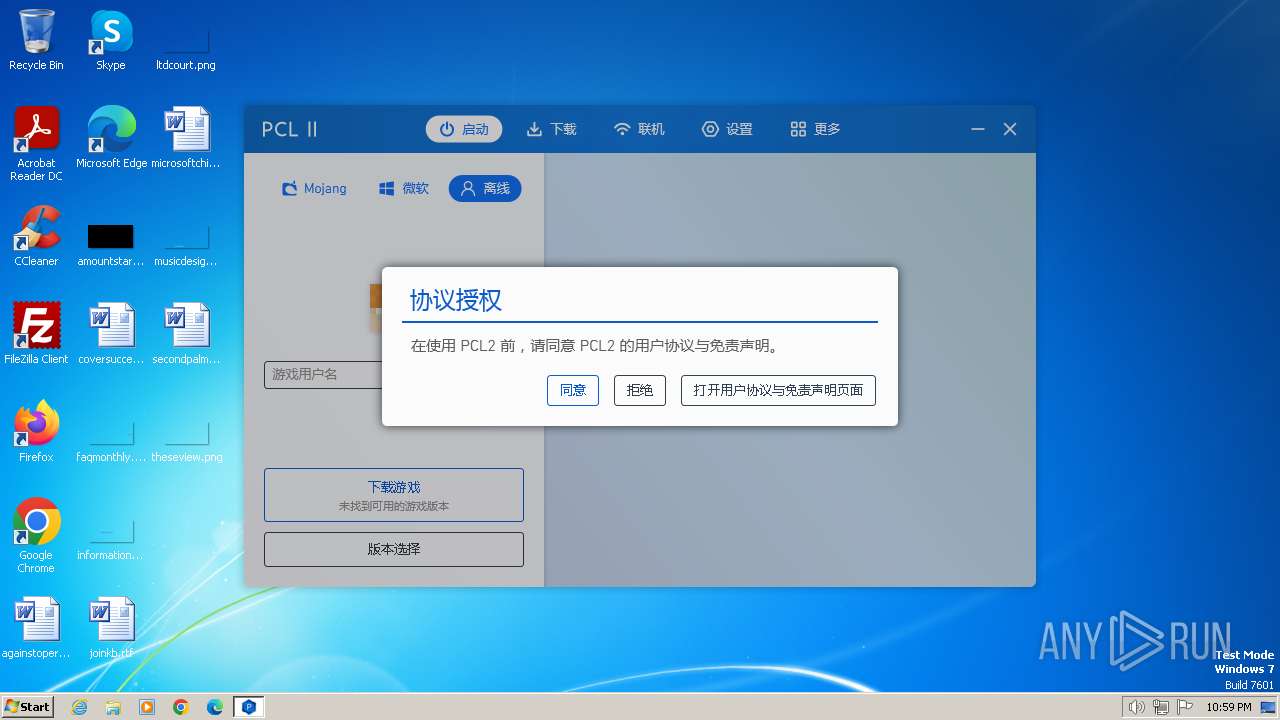Screen dimensions: 1280x720
Task: Open the 联机 multiplayer tab
Action: pyautogui.click(x=640, y=129)
